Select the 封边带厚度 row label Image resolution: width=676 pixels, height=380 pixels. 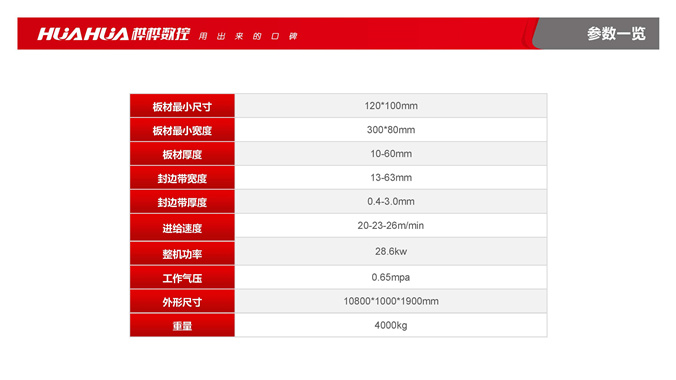[182, 201]
